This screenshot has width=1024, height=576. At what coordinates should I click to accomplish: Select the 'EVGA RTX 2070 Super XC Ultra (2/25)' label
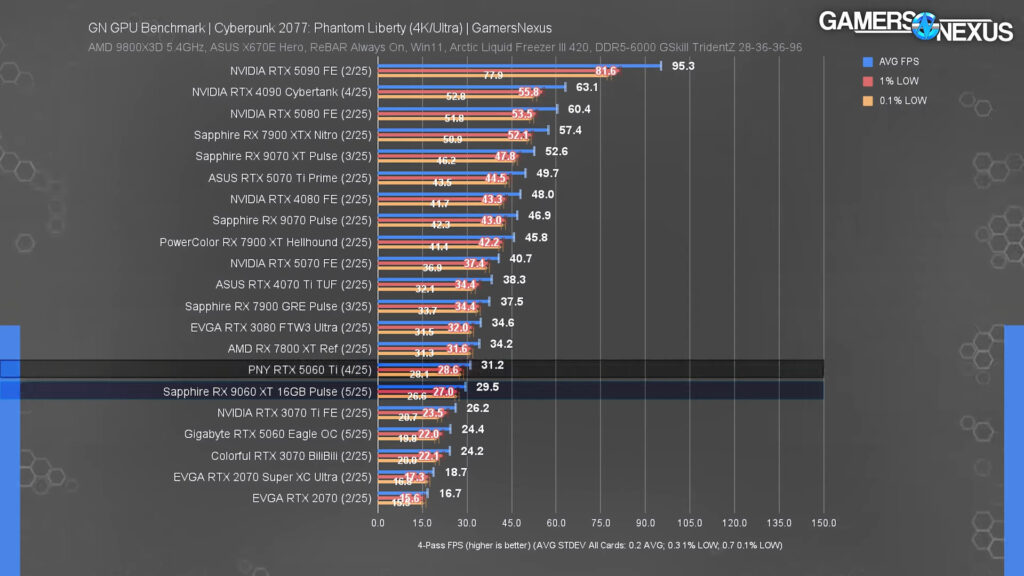[272, 477]
